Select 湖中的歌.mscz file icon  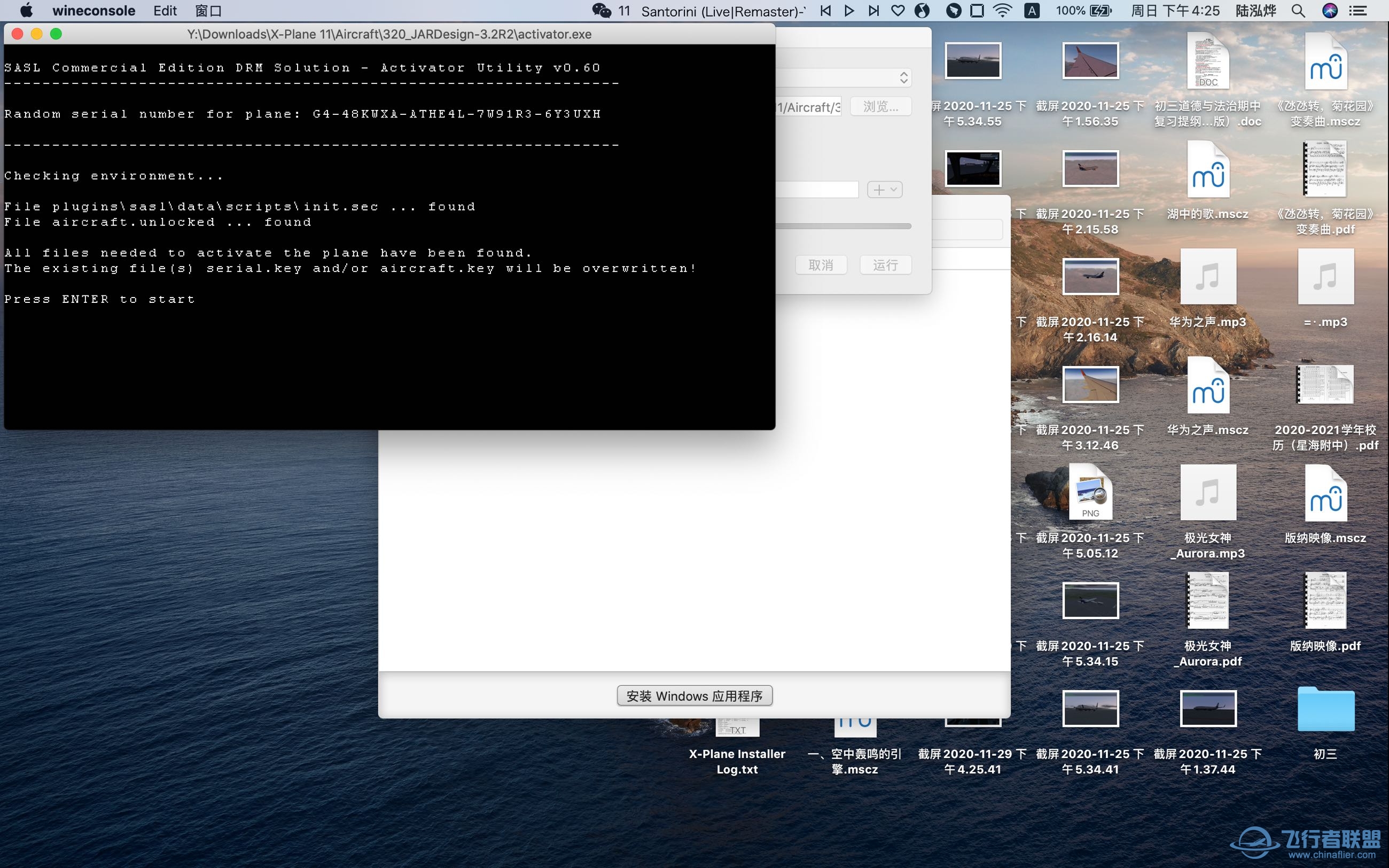(x=1208, y=169)
